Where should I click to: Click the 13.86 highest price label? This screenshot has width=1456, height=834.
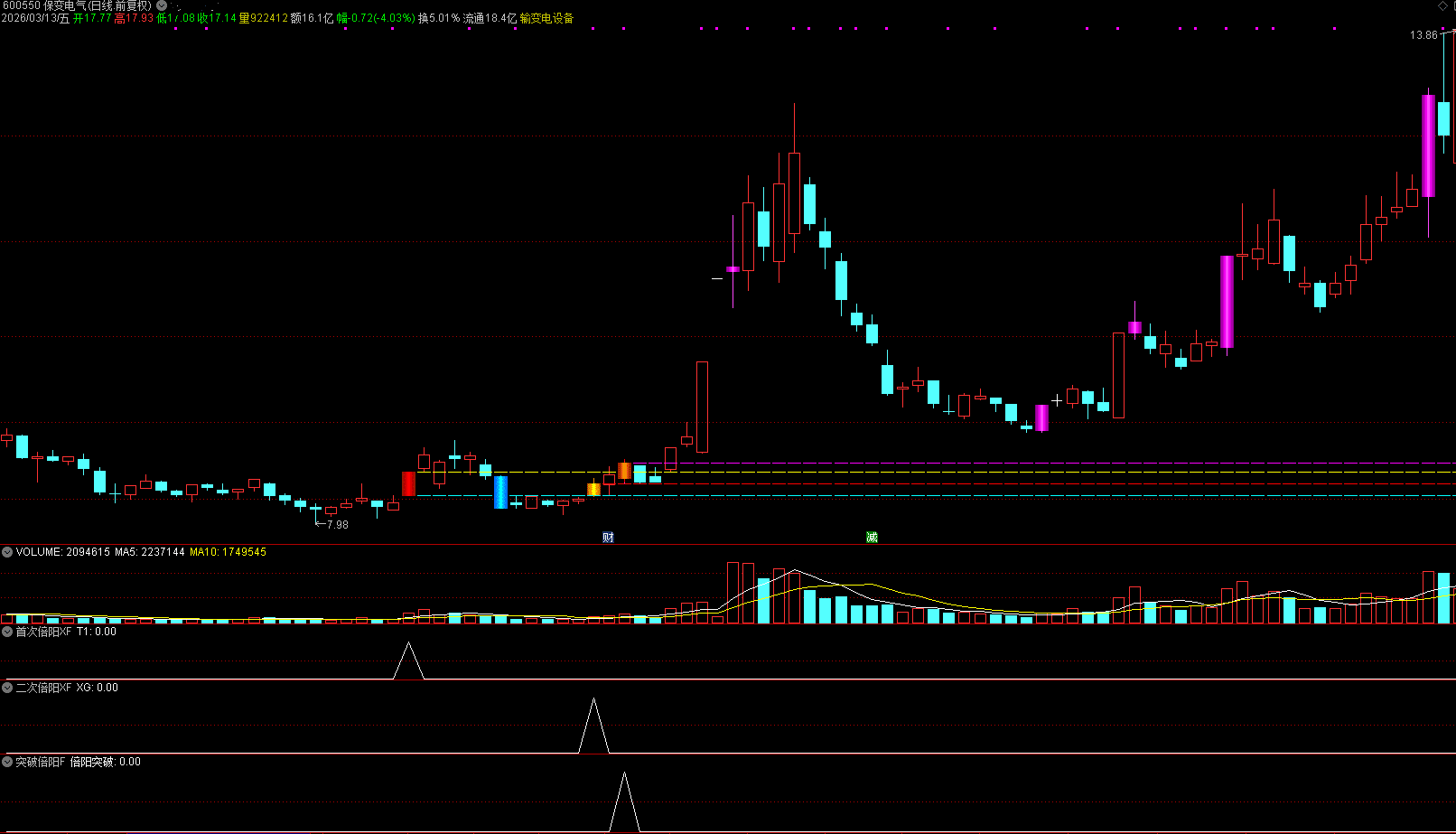click(x=1423, y=35)
